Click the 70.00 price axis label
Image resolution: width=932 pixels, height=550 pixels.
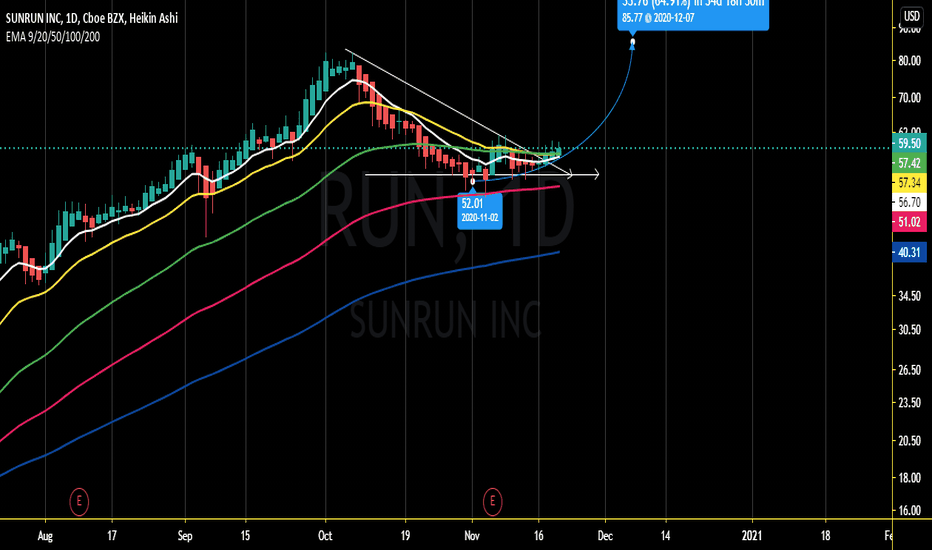coord(909,98)
